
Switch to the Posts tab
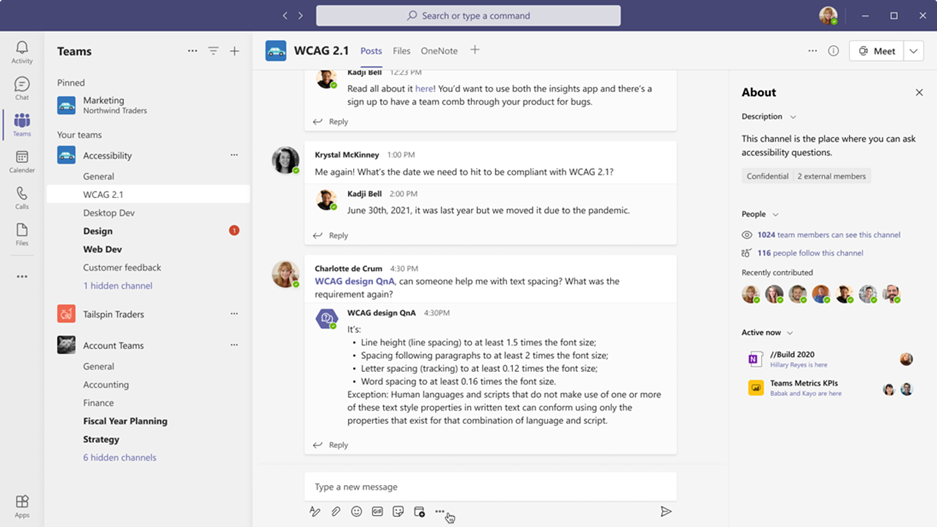(x=371, y=51)
